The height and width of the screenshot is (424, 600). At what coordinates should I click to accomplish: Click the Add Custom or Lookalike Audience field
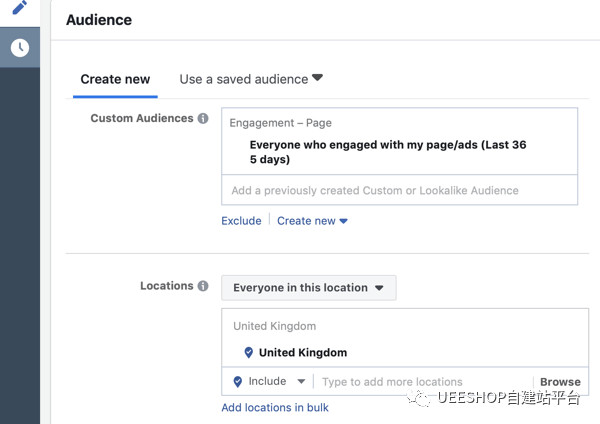398,190
